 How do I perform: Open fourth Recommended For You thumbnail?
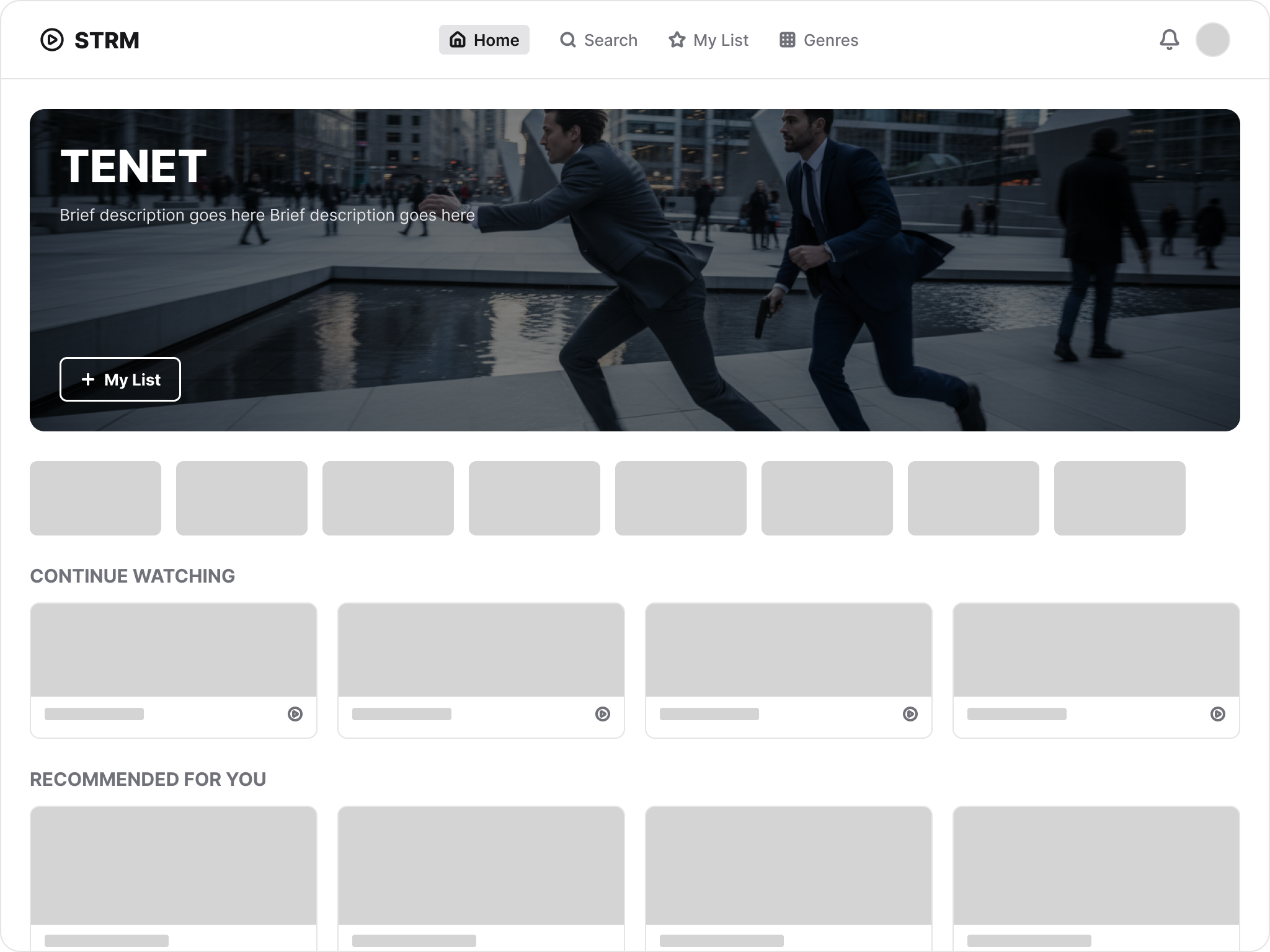(x=1096, y=865)
